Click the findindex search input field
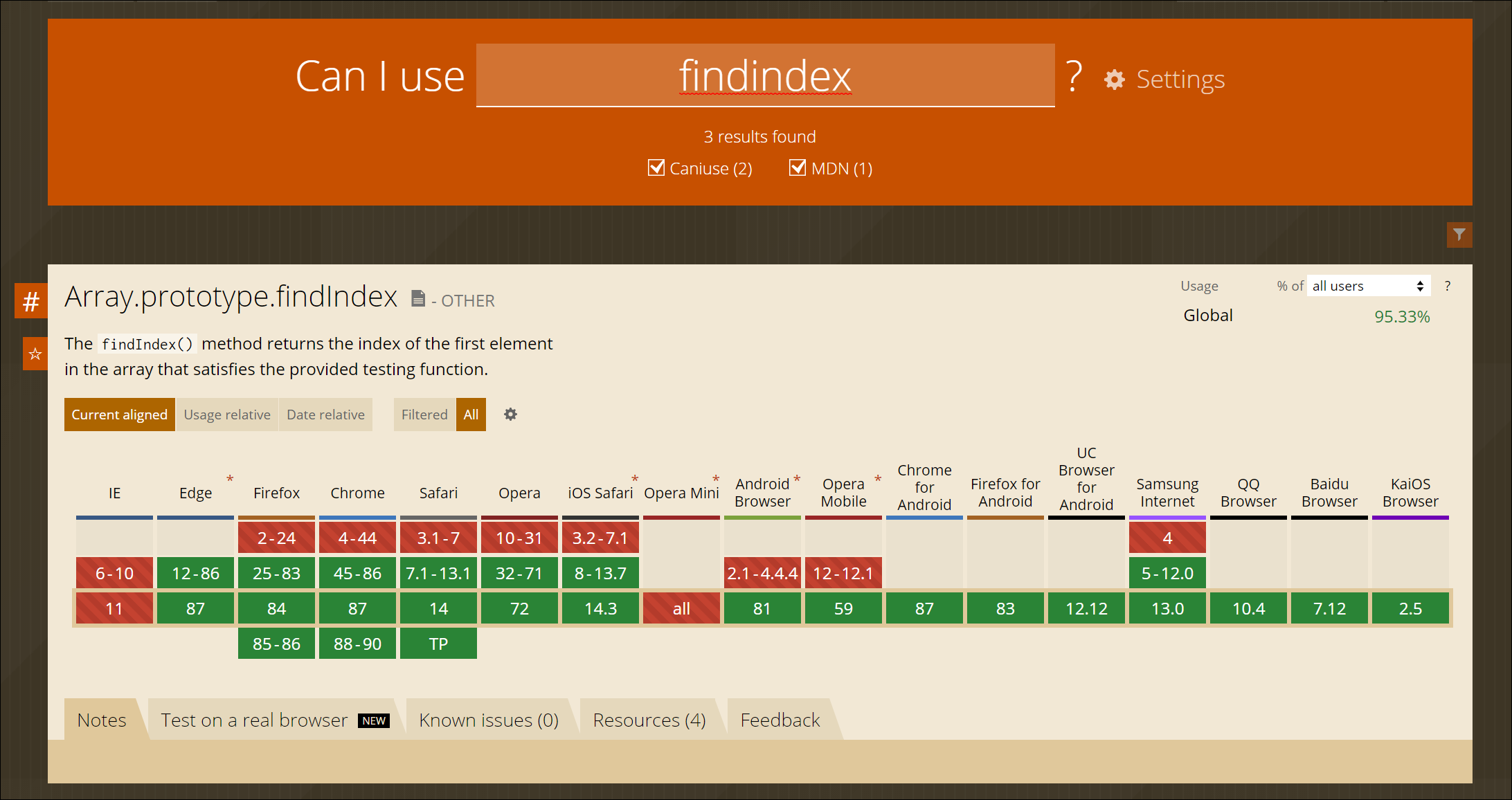This screenshot has height=800, width=1512. tap(764, 75)
